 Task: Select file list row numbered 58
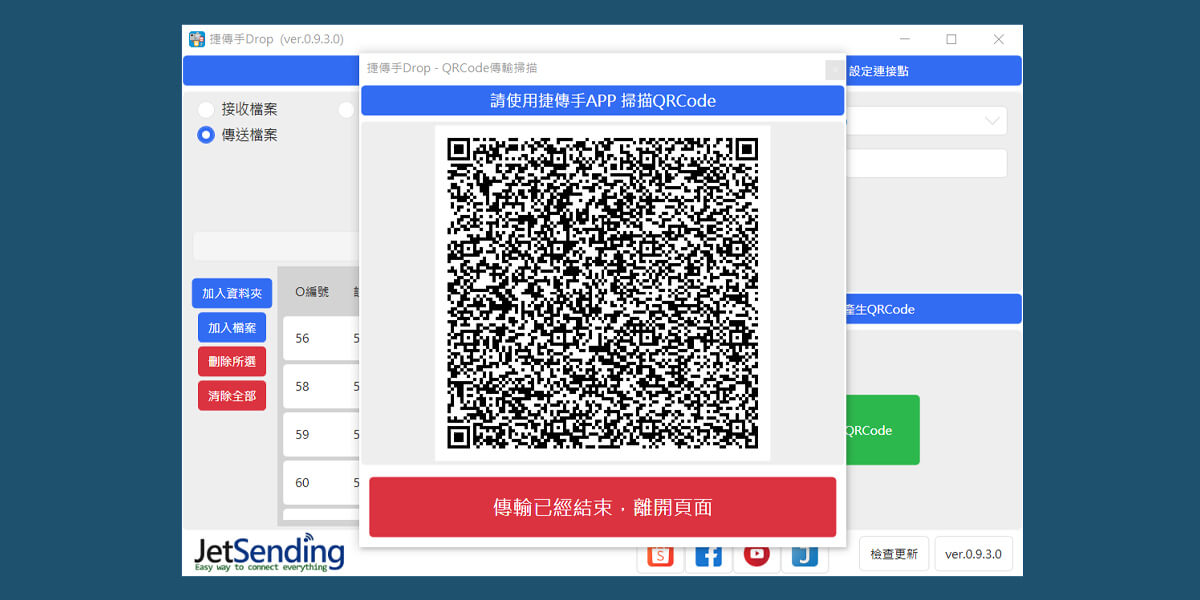click(x=321, y=386)
